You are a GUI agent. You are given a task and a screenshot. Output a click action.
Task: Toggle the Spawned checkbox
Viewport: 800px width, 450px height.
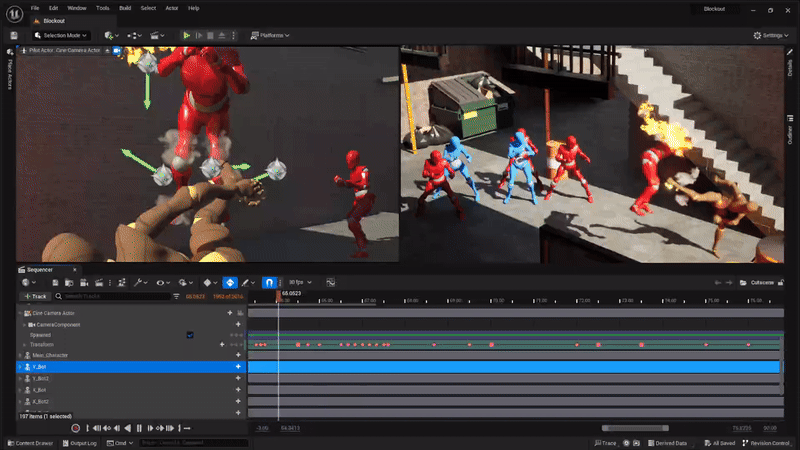coord(189,335)
